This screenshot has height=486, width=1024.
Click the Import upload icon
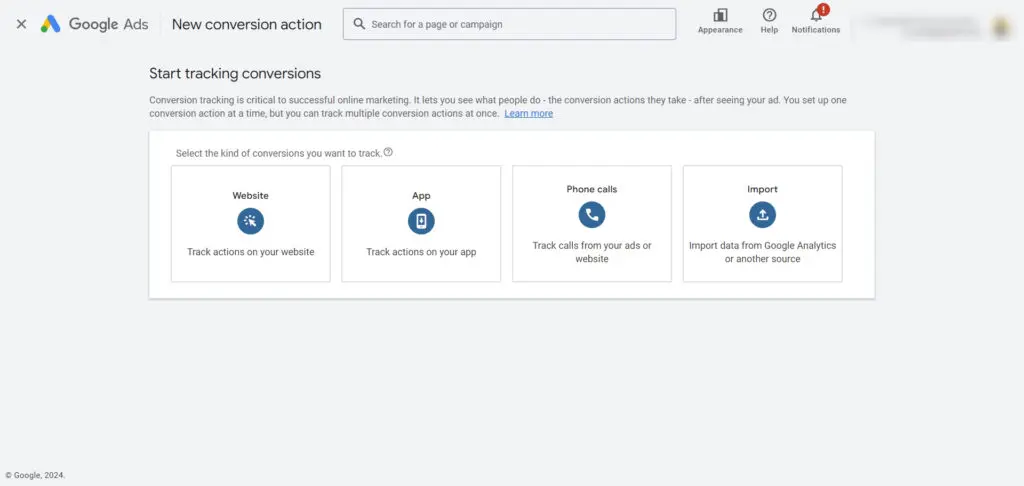point(763,214)
